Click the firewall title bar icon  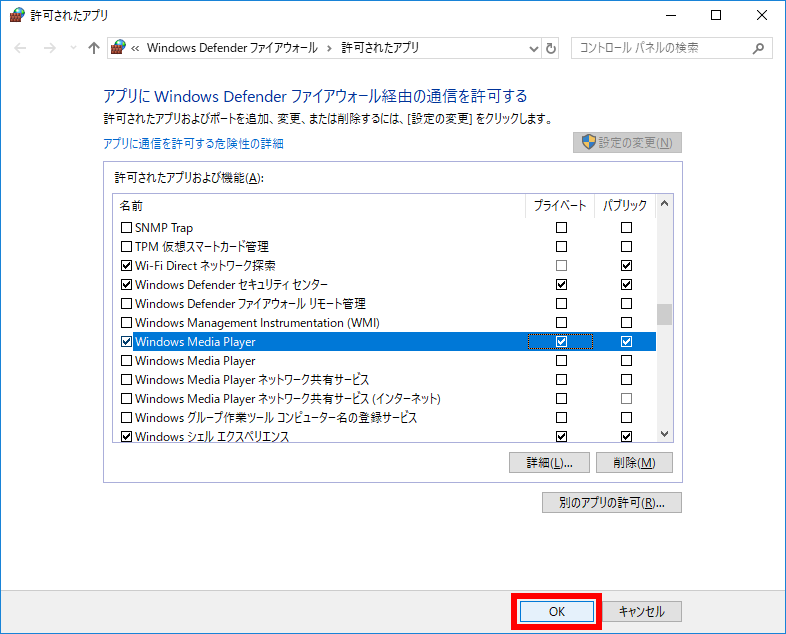17,15
